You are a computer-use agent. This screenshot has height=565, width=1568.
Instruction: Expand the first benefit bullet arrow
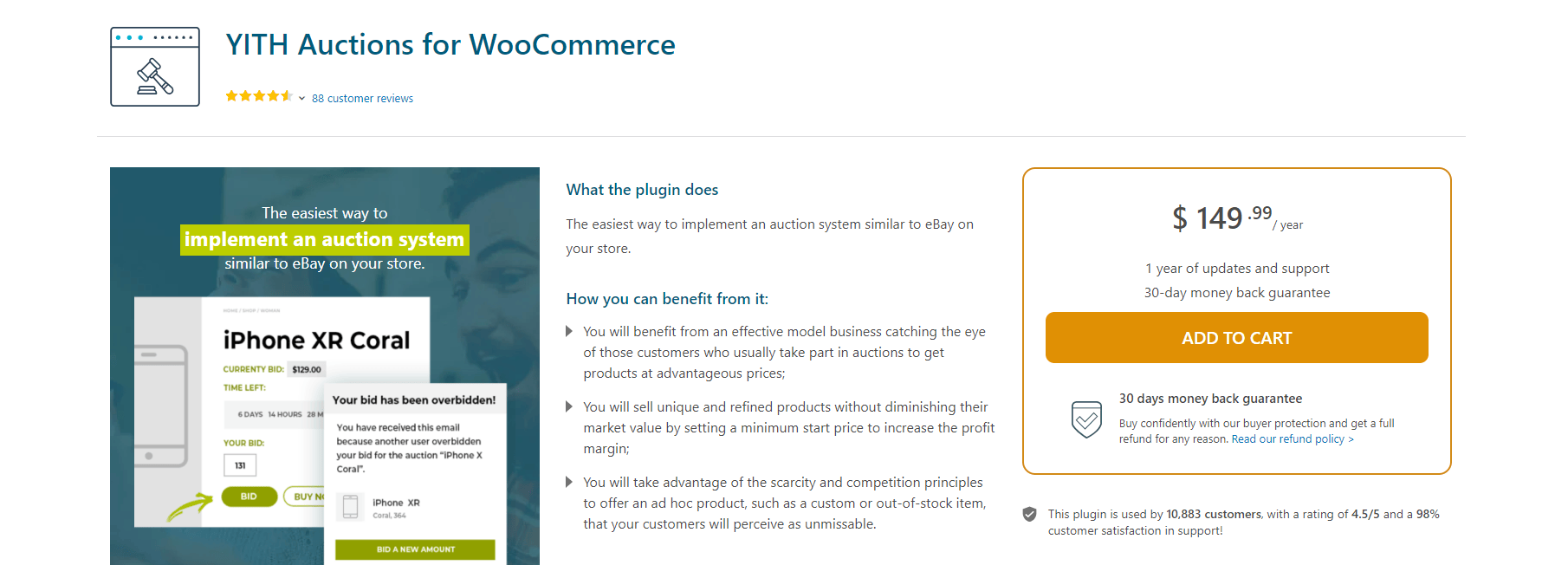tap(569, 331)
